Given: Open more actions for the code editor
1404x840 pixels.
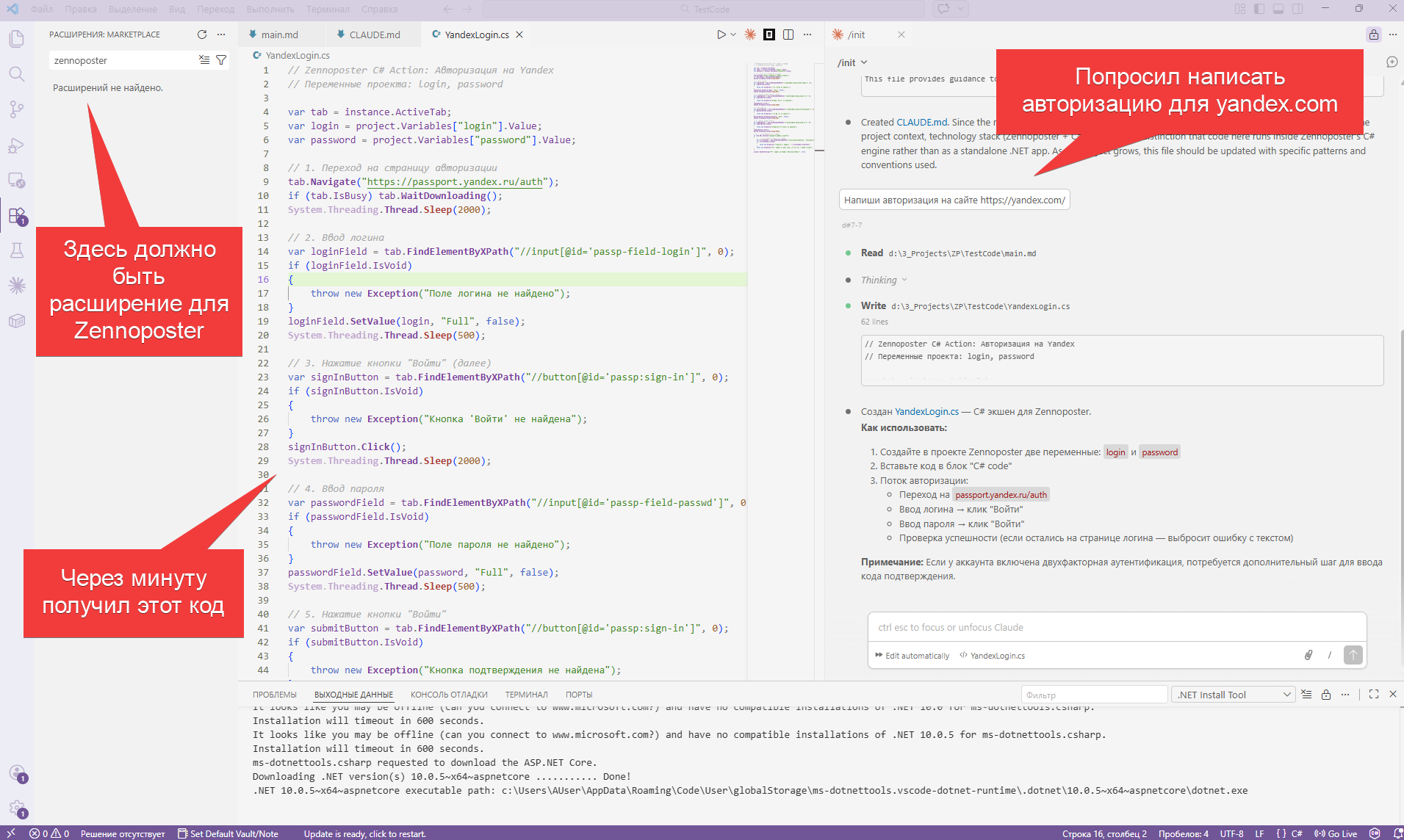Looking at the screenshot, I should [807, 35].
